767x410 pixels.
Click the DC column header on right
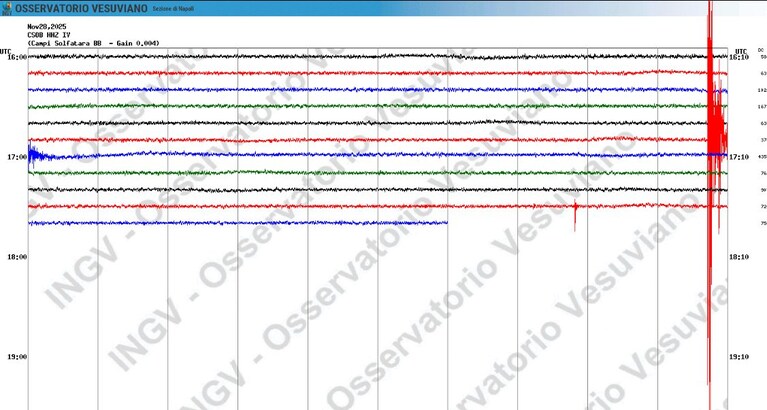[761, 50]
